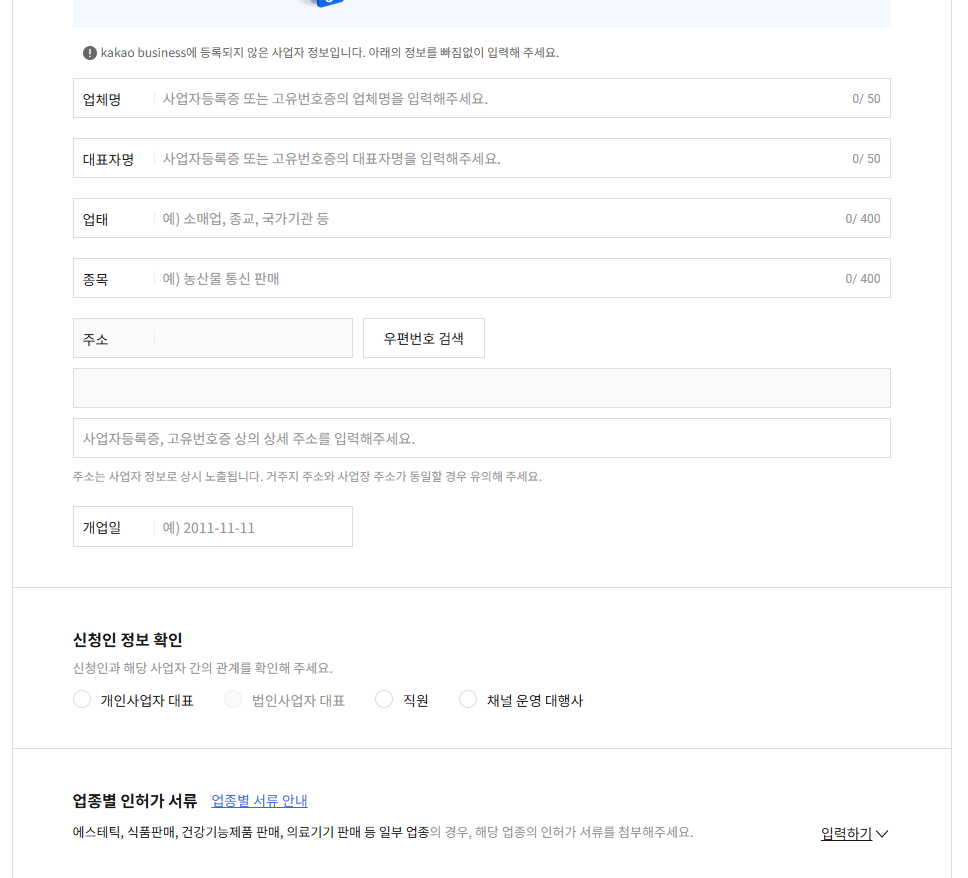This screenshot has height=878, width=968.
Task: Focus the 개업일 opening date field
Action: click(x=213, y=527)
